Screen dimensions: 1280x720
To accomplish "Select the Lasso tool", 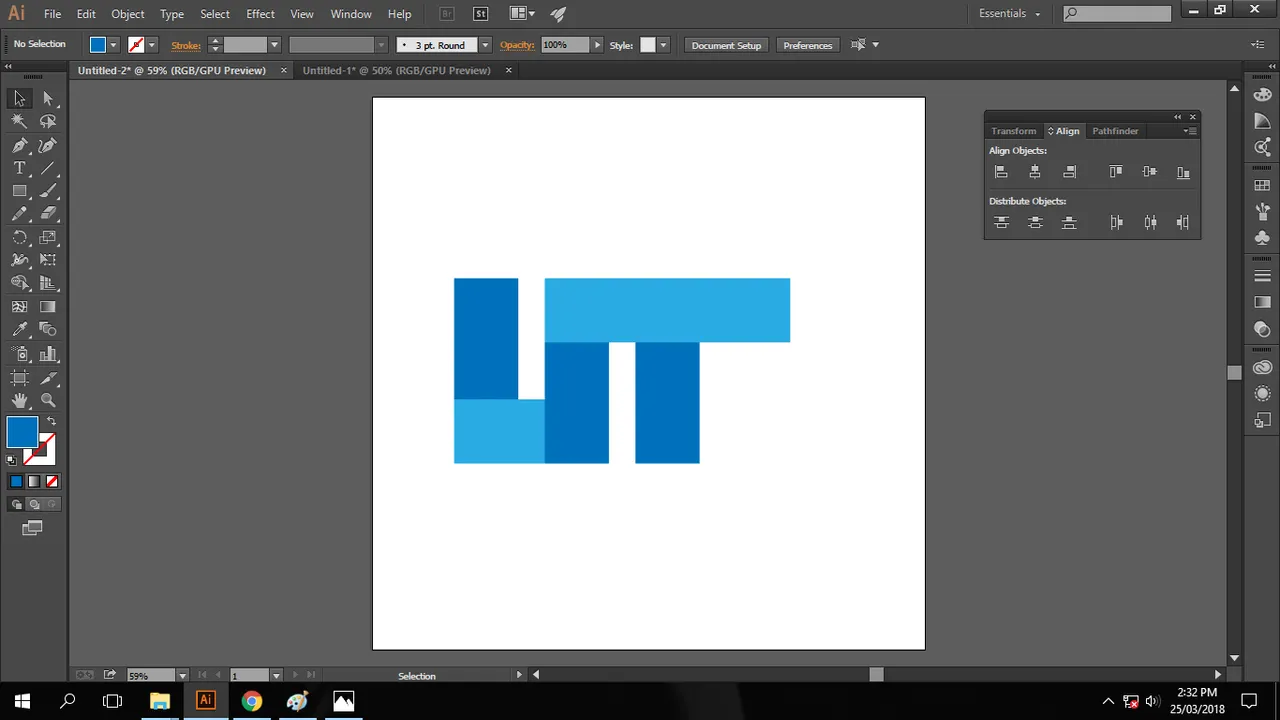I will click(48, 121).
